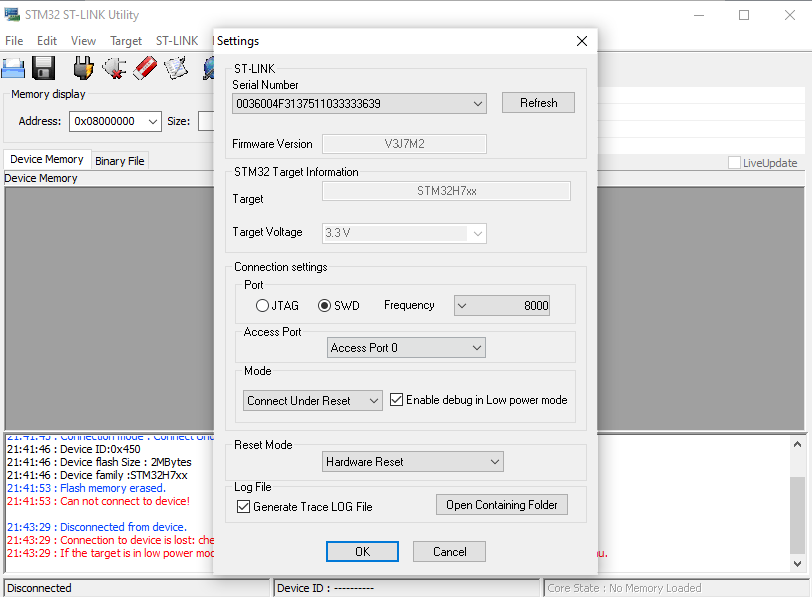Toggle Enable debug in Low power mode
Screen dimensions: 812x598
[x=396, y=400]
